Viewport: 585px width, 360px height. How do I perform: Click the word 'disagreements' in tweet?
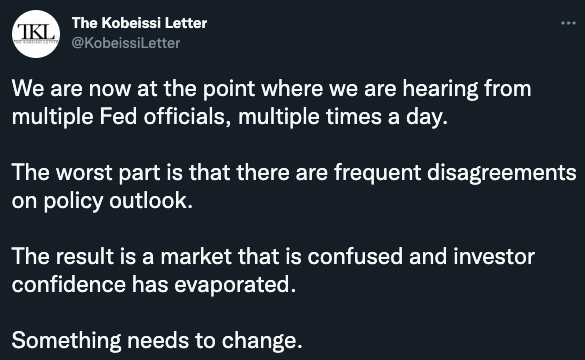point(501,173)
